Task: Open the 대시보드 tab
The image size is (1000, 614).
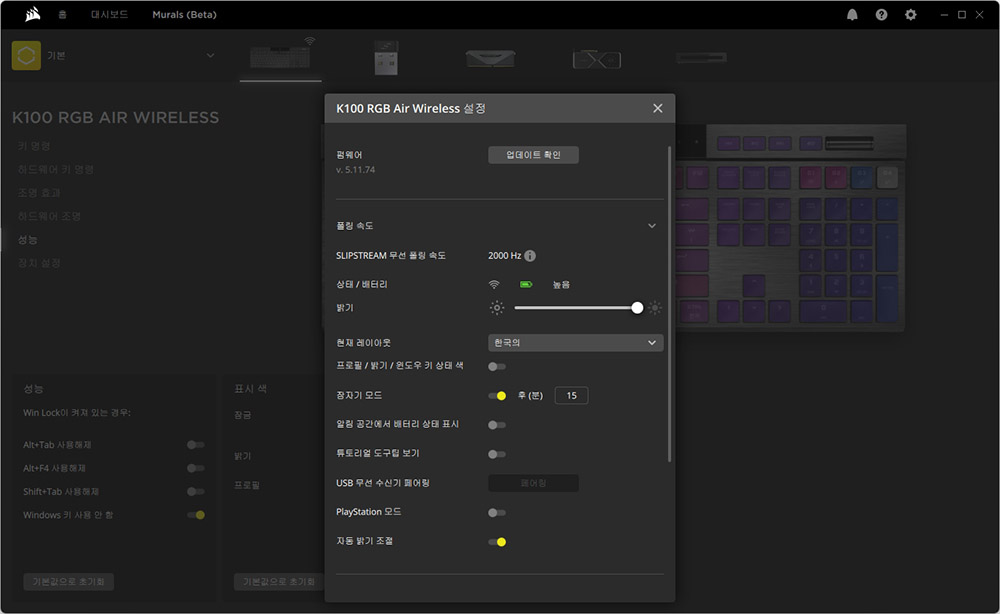Action: (x=109, y=14)
